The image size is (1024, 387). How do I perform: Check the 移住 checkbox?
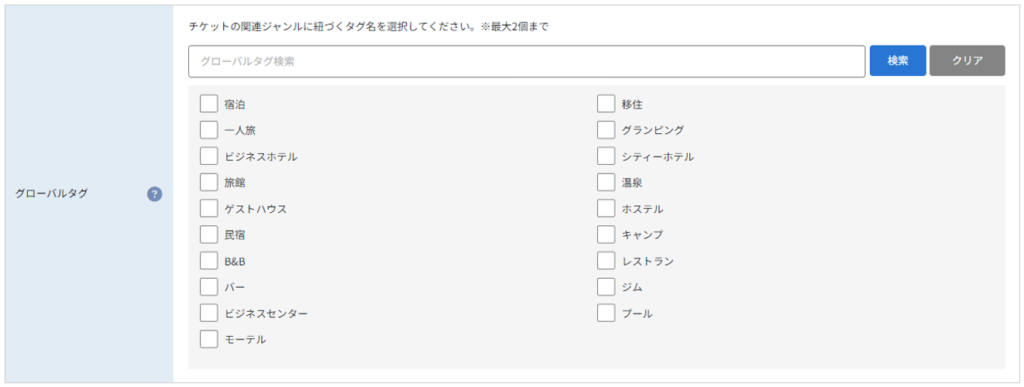coord(605,104)
